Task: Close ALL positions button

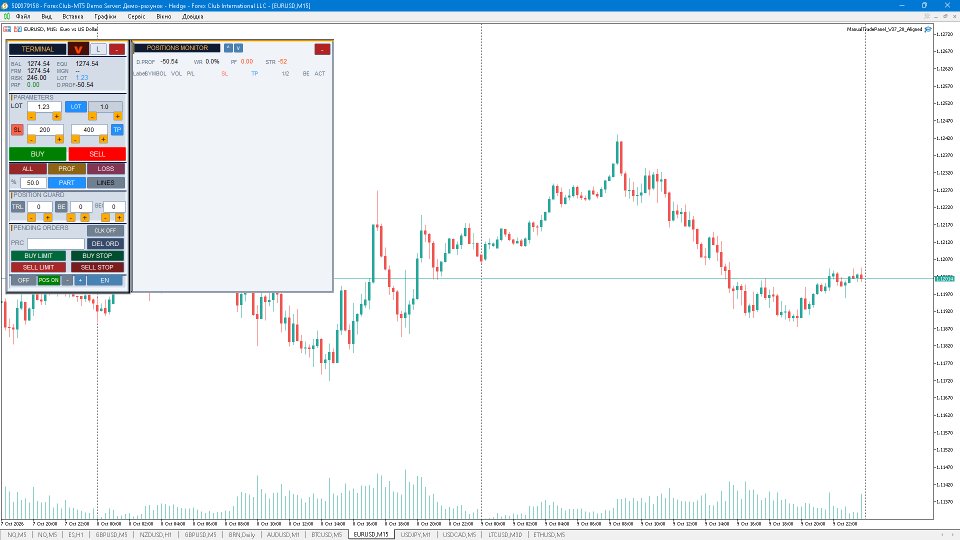Action: tap(28, 168)
